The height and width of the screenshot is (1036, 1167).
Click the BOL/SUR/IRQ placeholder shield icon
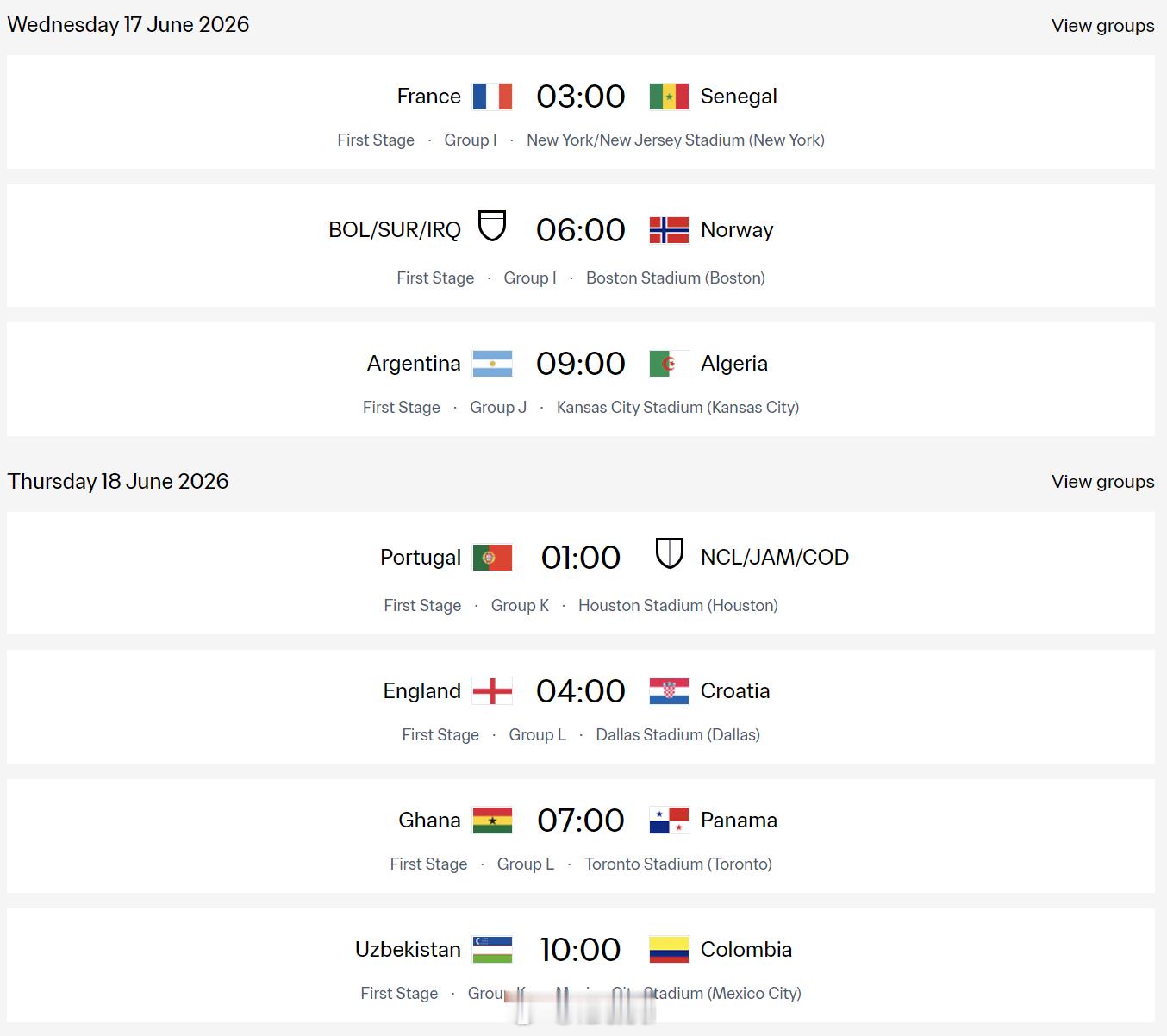coord(492,226)
